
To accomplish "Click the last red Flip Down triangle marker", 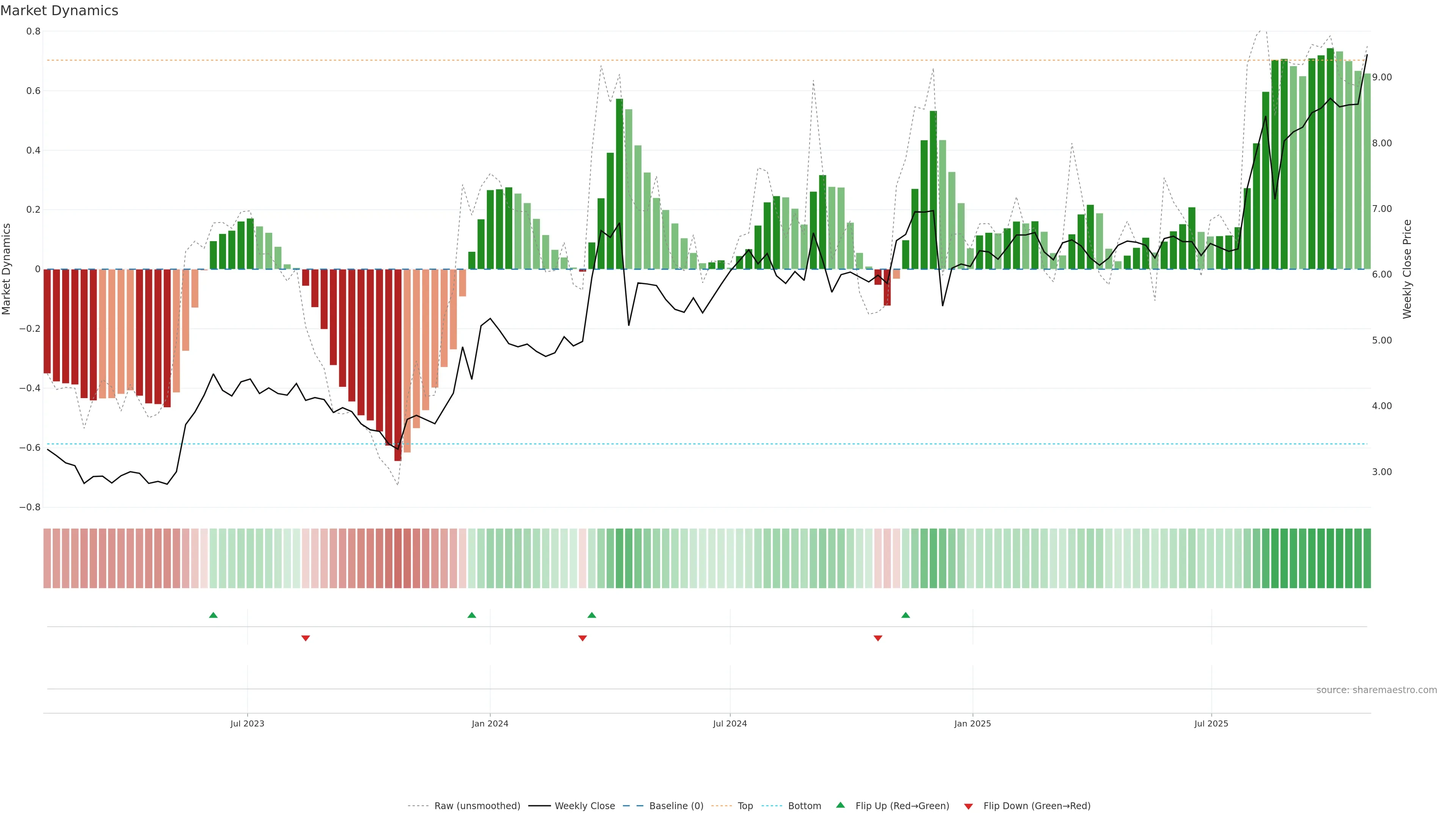I will tap(878, 638).
